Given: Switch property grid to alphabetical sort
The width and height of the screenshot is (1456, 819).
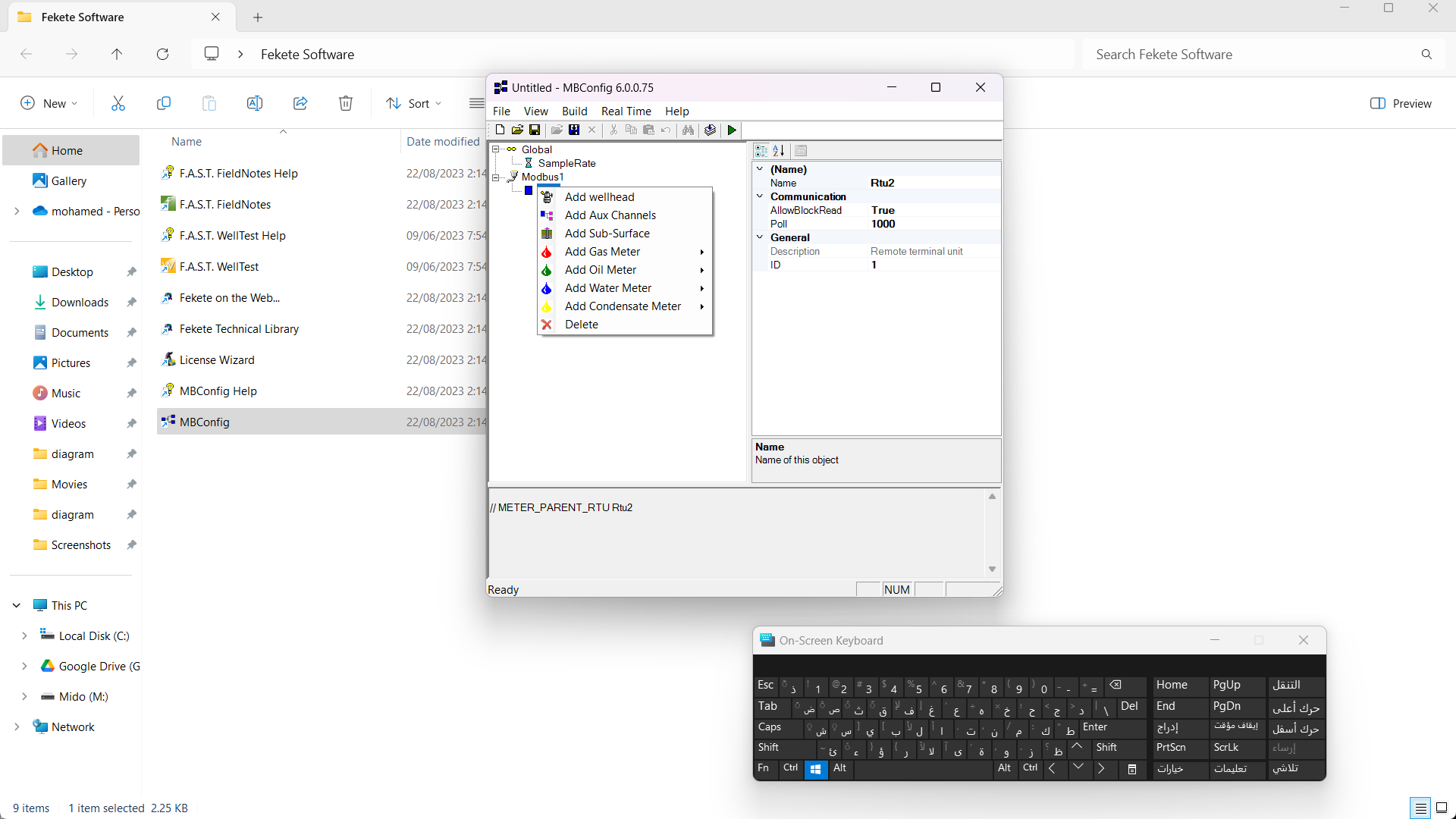Looking at the screenshot, I should (x=779, y=151).
